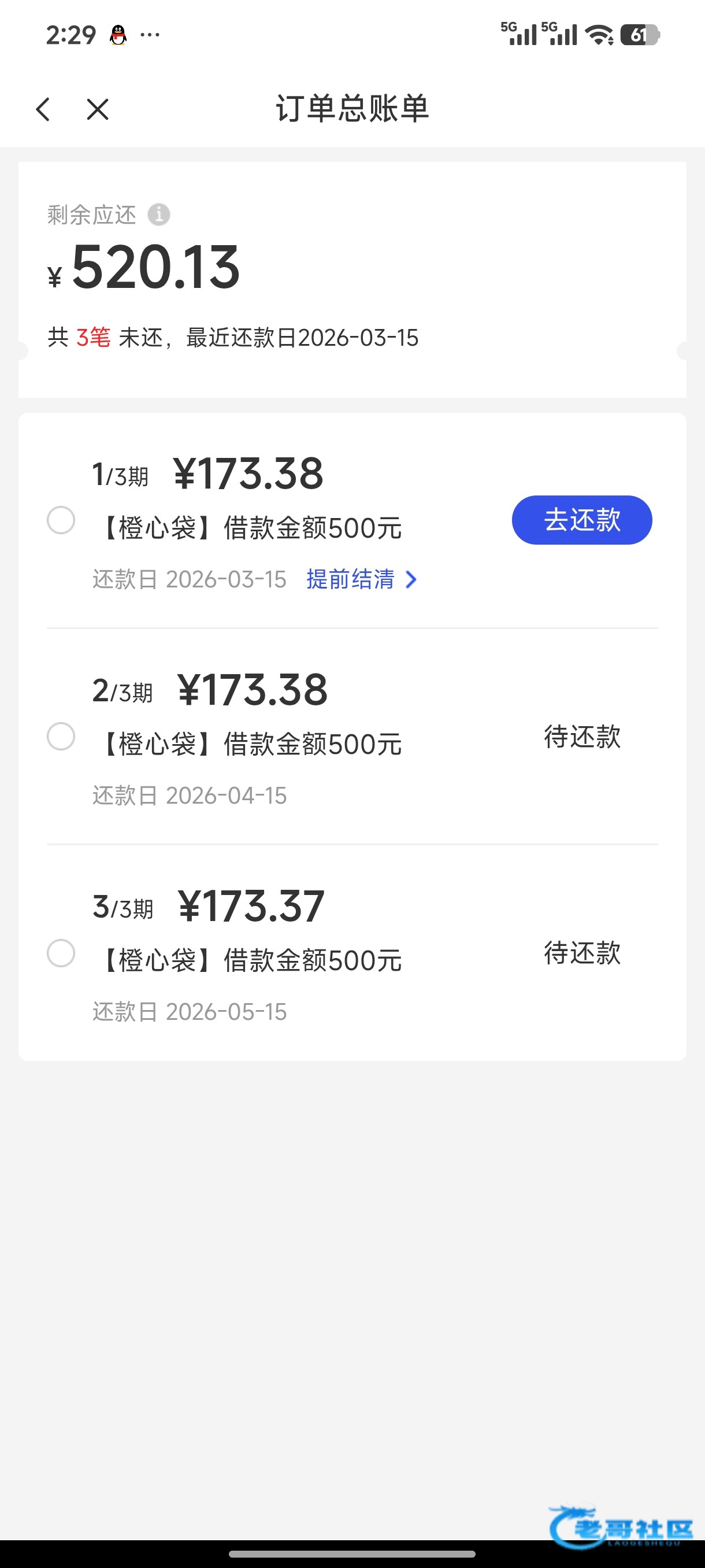
Task: Select the 3/3期 installment radio button
Action: [61, 953]
